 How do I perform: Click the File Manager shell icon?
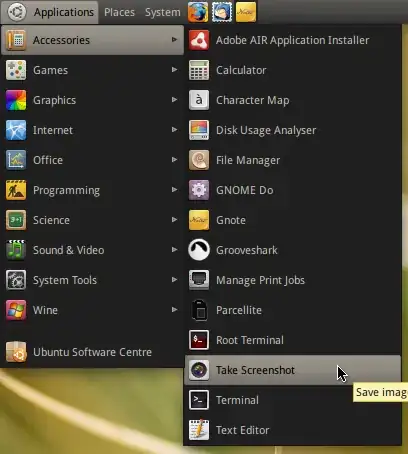(199, 160)
